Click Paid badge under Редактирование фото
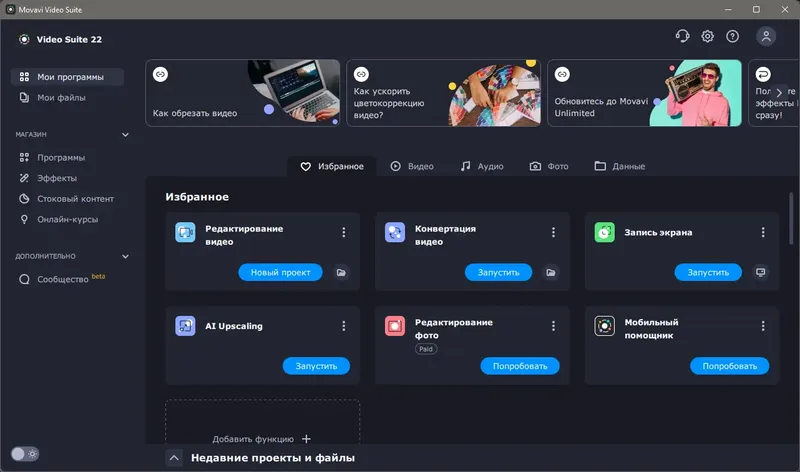This screenshot has height=472, width=800. (x=426, y=349)
